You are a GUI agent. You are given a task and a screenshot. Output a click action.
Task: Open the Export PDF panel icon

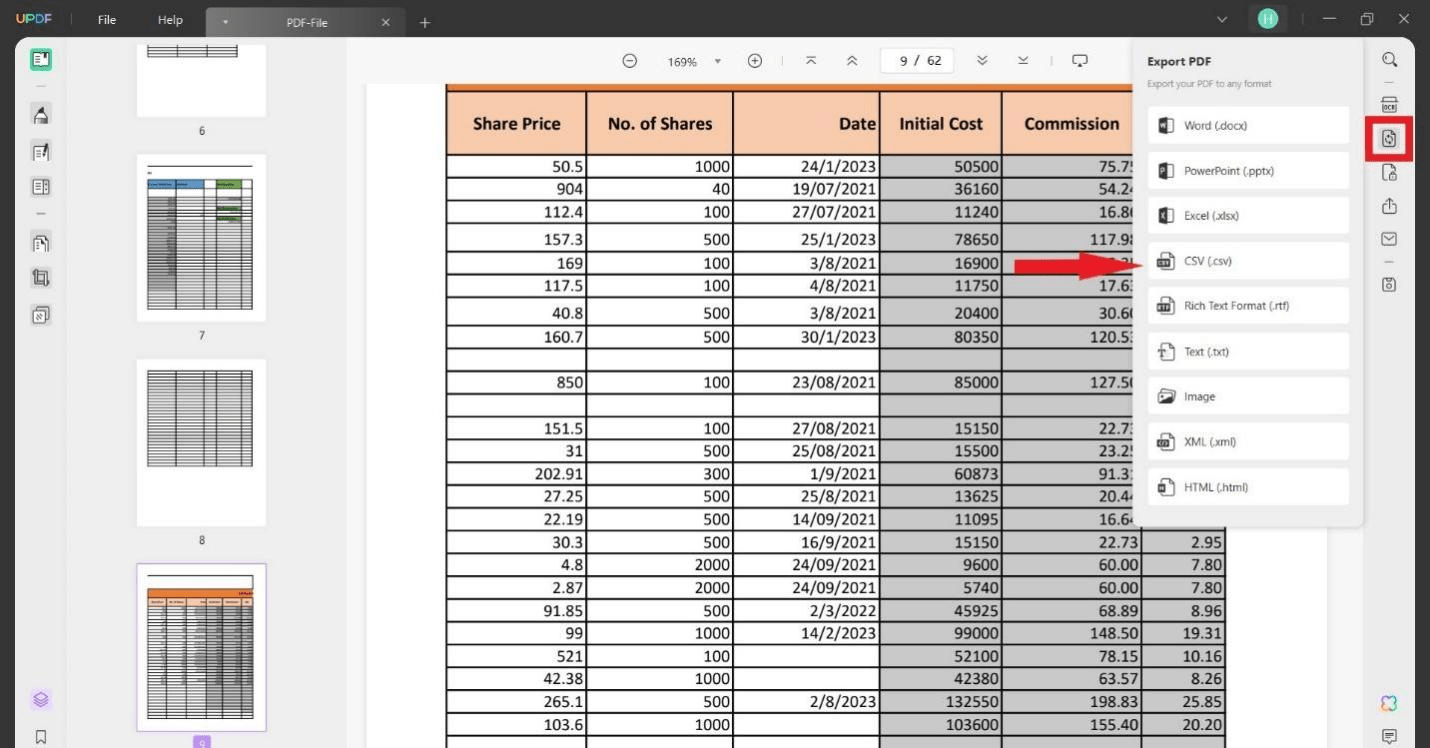click(x=1389, y=138)
